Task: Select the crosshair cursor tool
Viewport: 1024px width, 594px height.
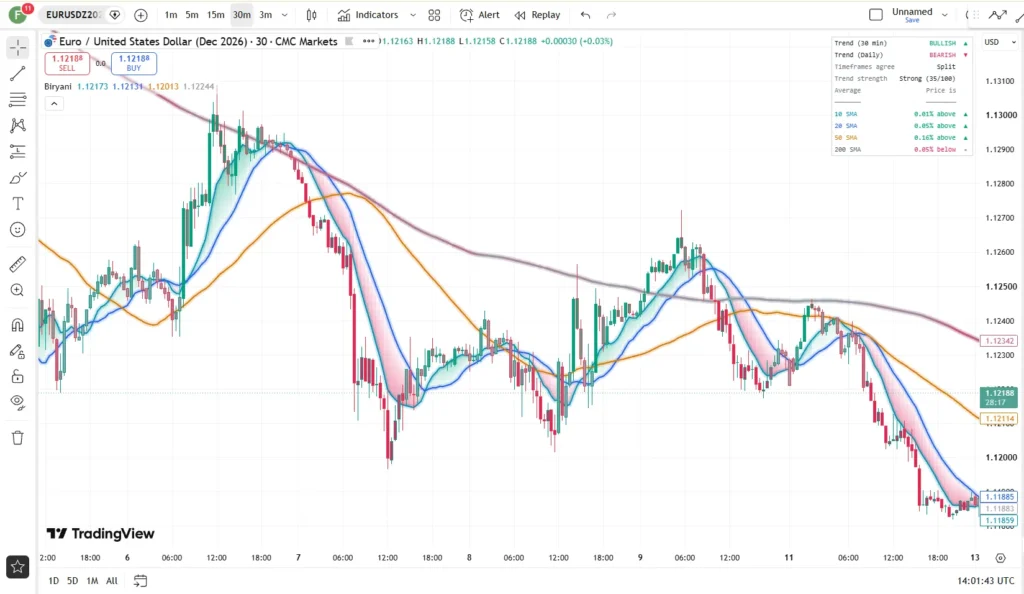Action: pos(18,47)
